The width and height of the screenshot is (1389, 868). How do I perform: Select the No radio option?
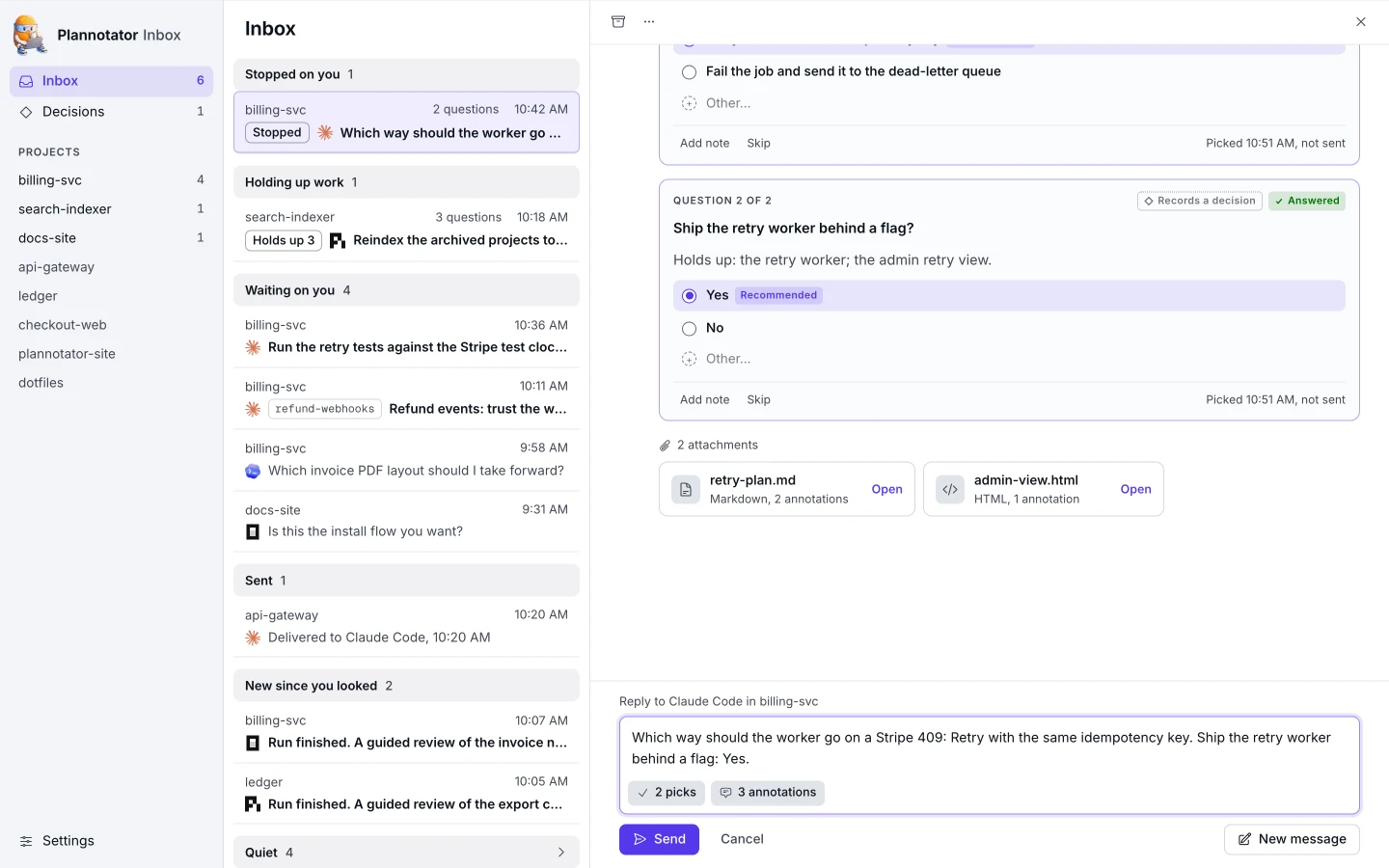point(689,328)
